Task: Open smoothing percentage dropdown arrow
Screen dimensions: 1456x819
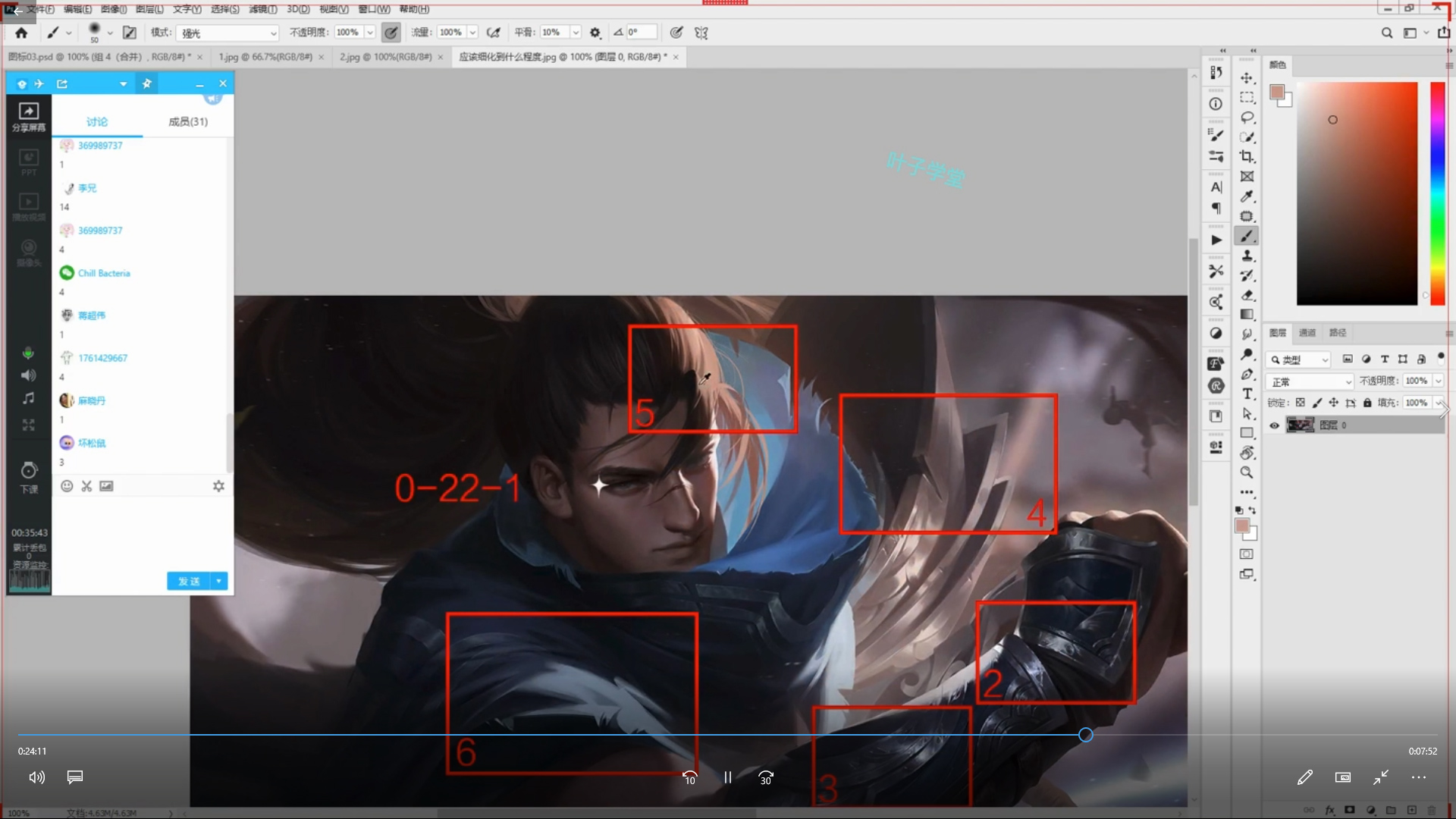Action: coord(576,33)
